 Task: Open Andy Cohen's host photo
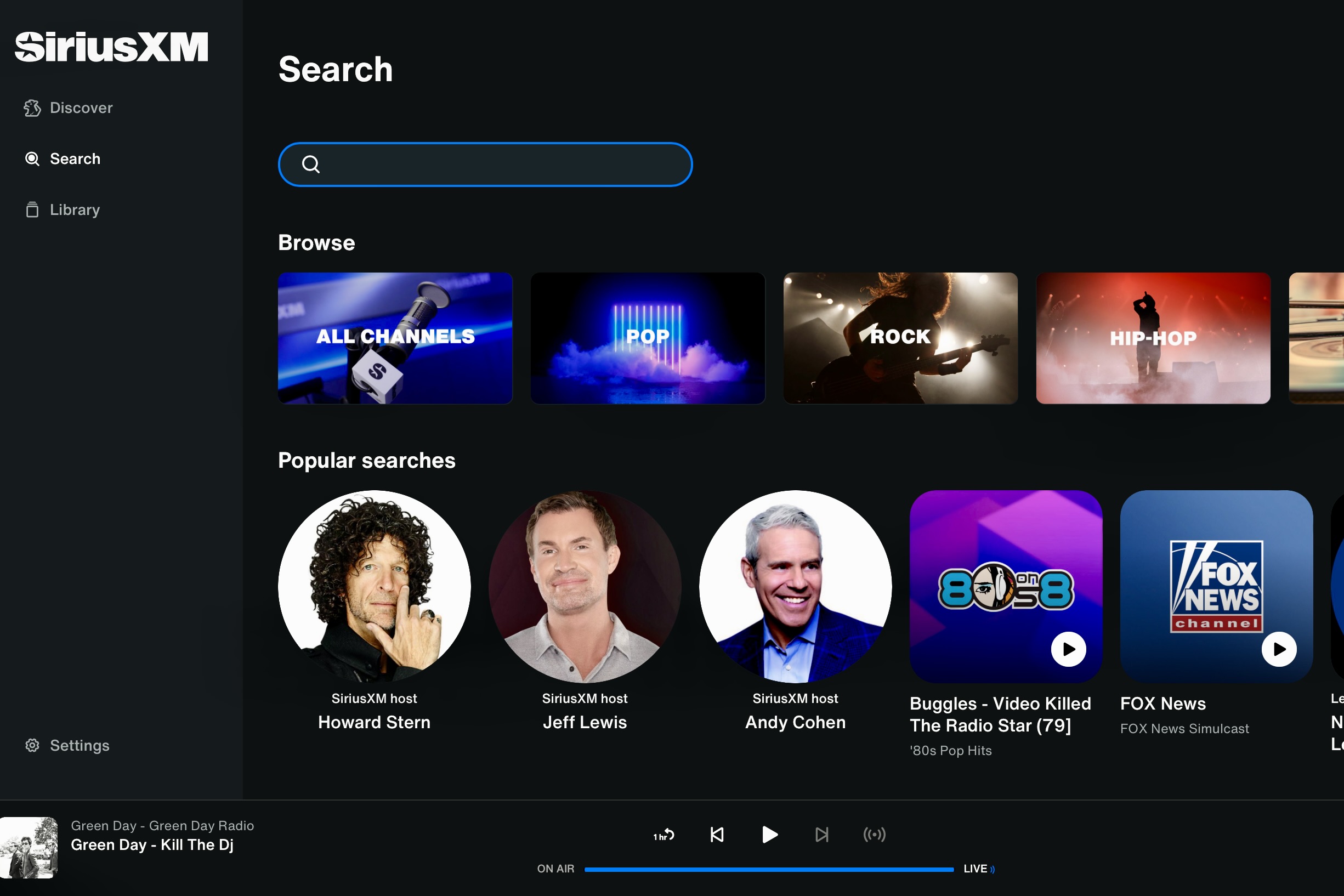pos(796,586)
